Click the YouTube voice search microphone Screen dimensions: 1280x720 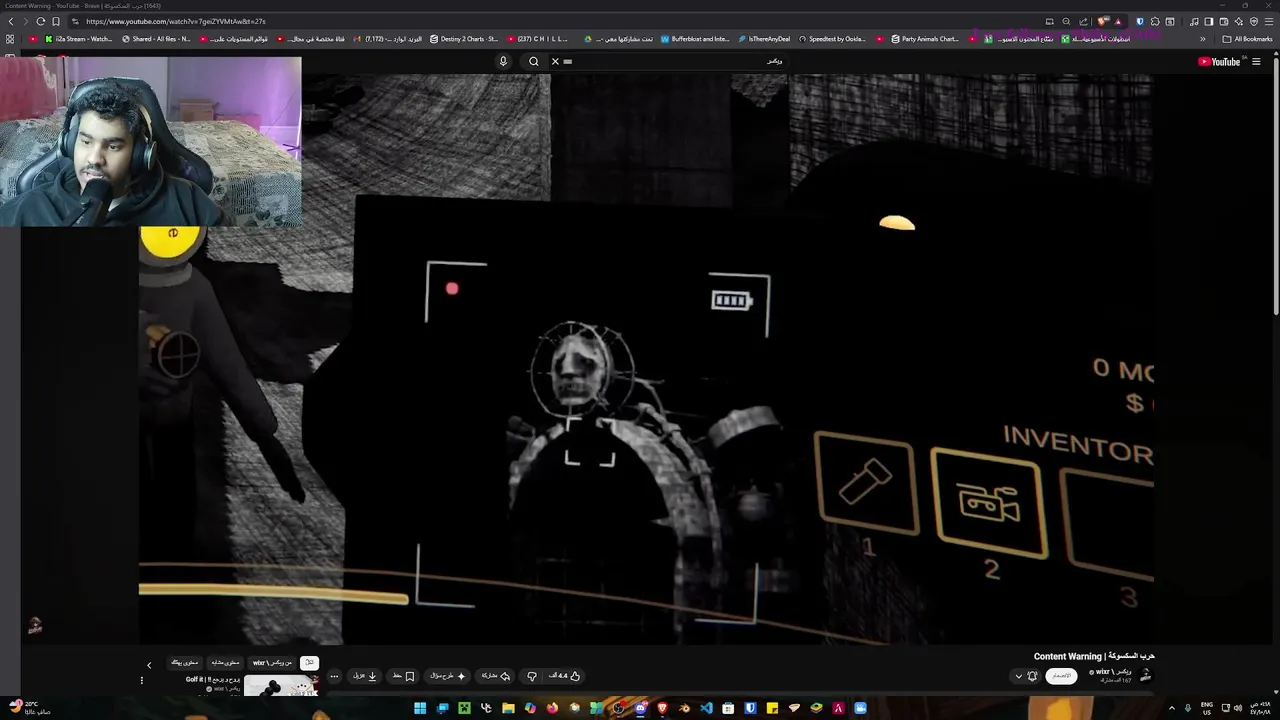tap(503, 61)
